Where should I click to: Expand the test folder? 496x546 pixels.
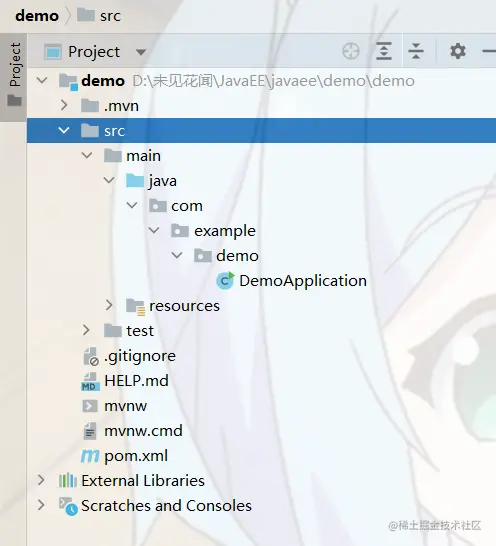pos(86,330)
